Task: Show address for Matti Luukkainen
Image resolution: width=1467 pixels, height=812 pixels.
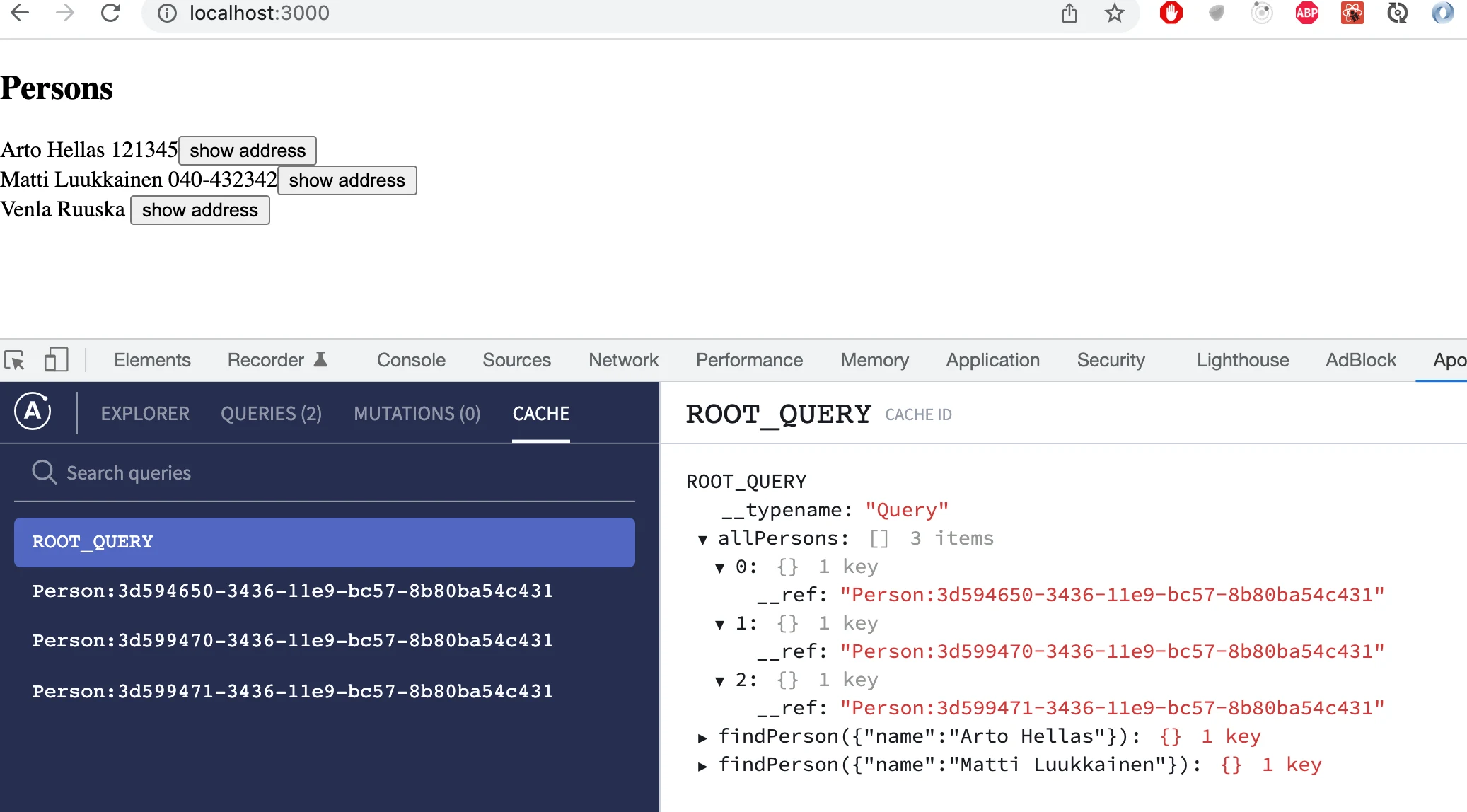Action: tap(347, 180)
